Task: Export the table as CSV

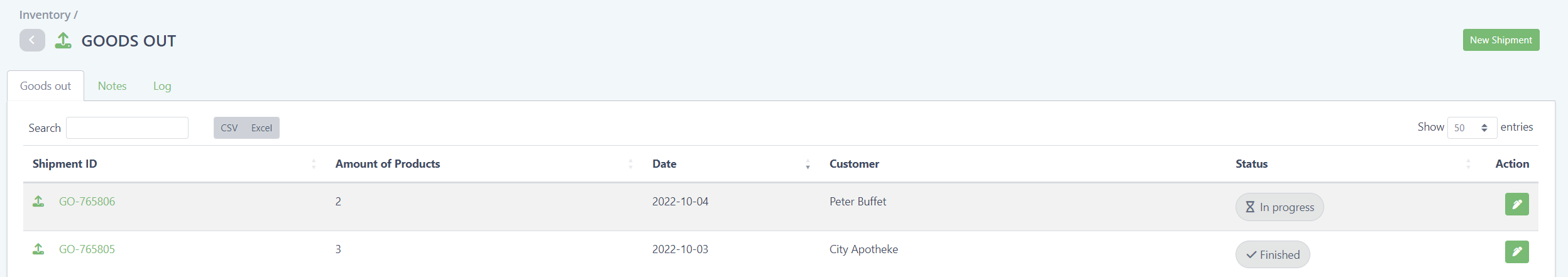Action: [x=229, y=128]
